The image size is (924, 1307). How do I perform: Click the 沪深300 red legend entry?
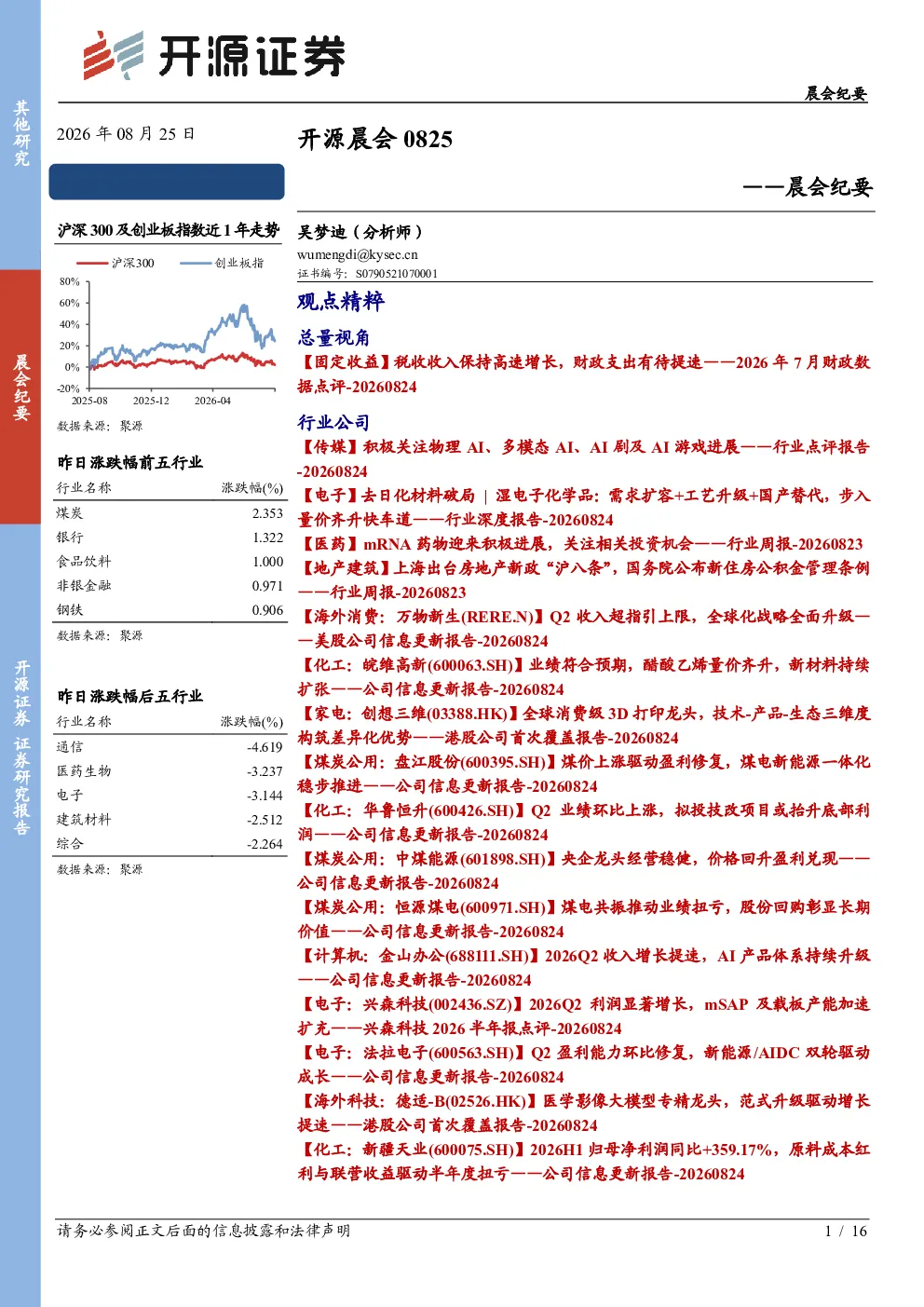coord(115,263)
